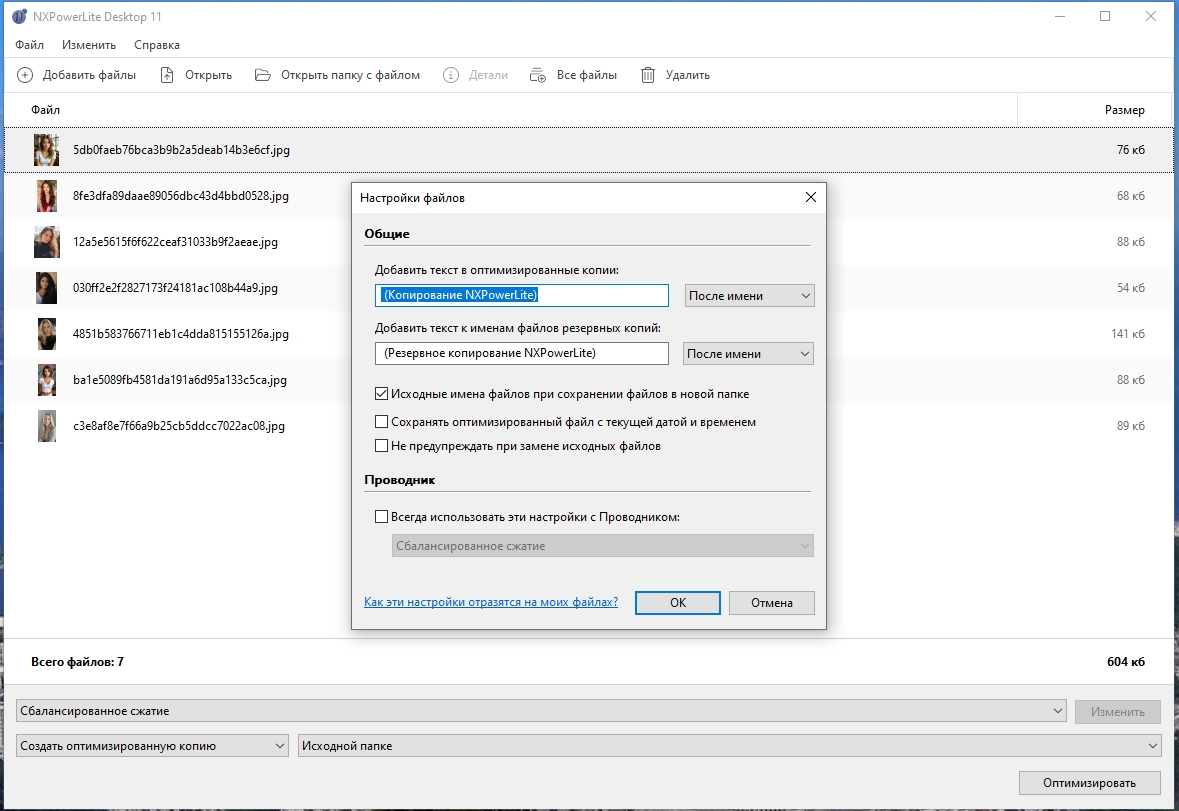
Task: Open the Файл menu
Action: pyautogui.click(x=29, y=45)
